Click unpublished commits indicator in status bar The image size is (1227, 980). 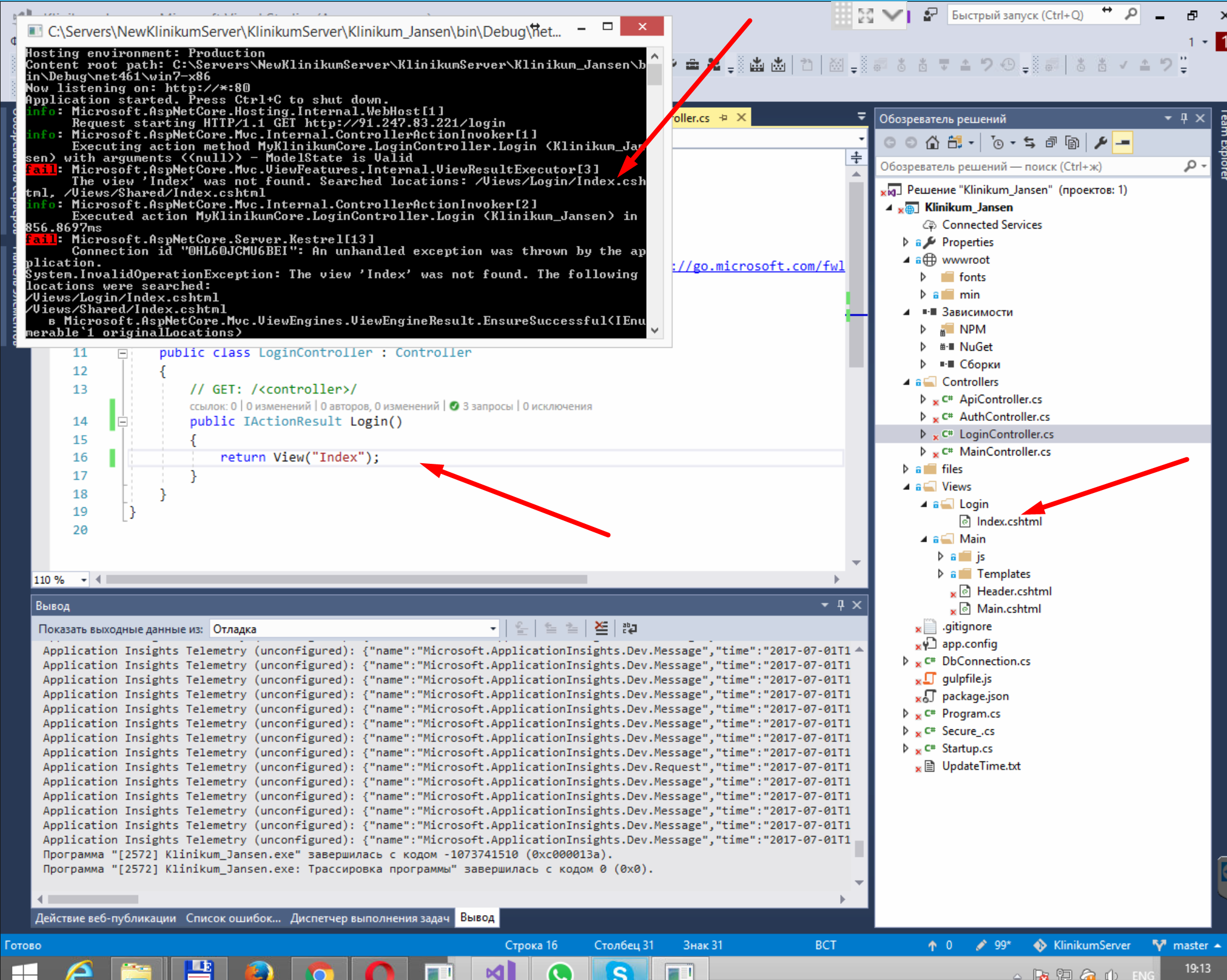941,945
